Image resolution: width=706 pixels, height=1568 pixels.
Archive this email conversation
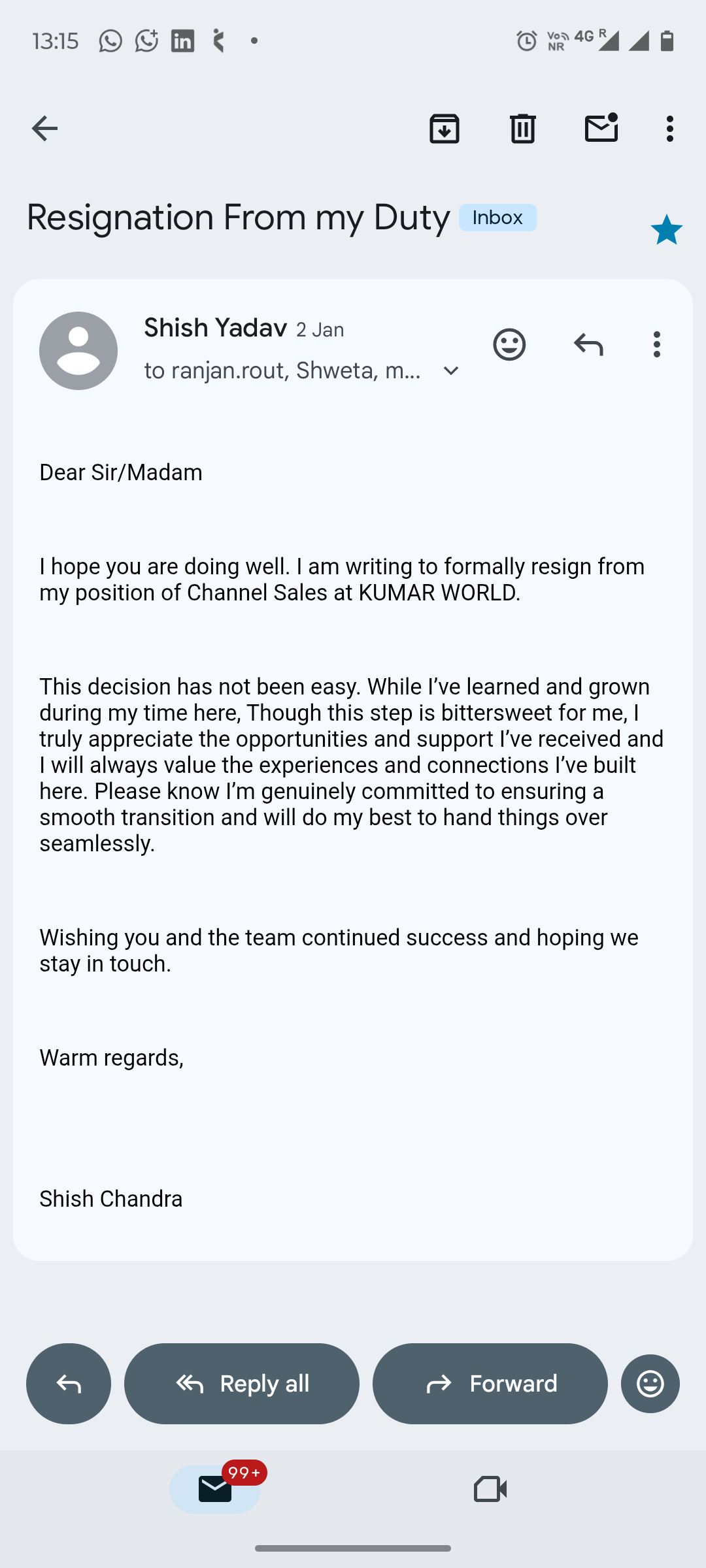click(445, 129)
